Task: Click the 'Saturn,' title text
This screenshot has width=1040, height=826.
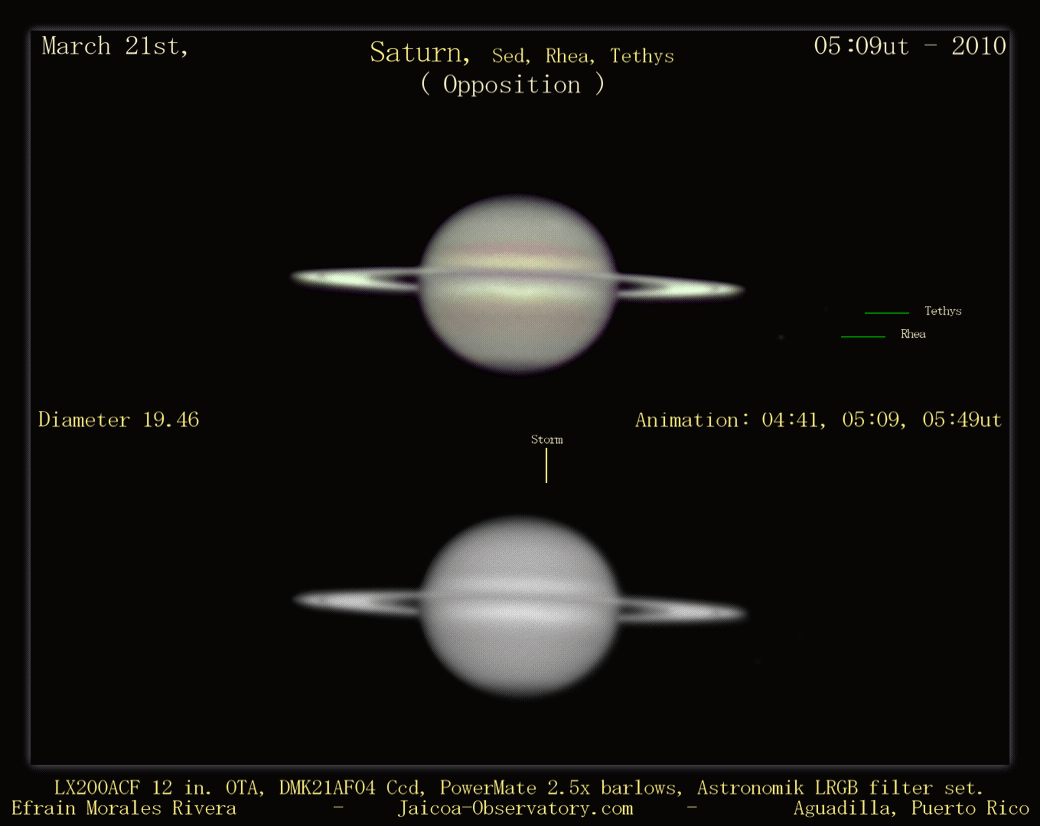Action: [420, 52]
